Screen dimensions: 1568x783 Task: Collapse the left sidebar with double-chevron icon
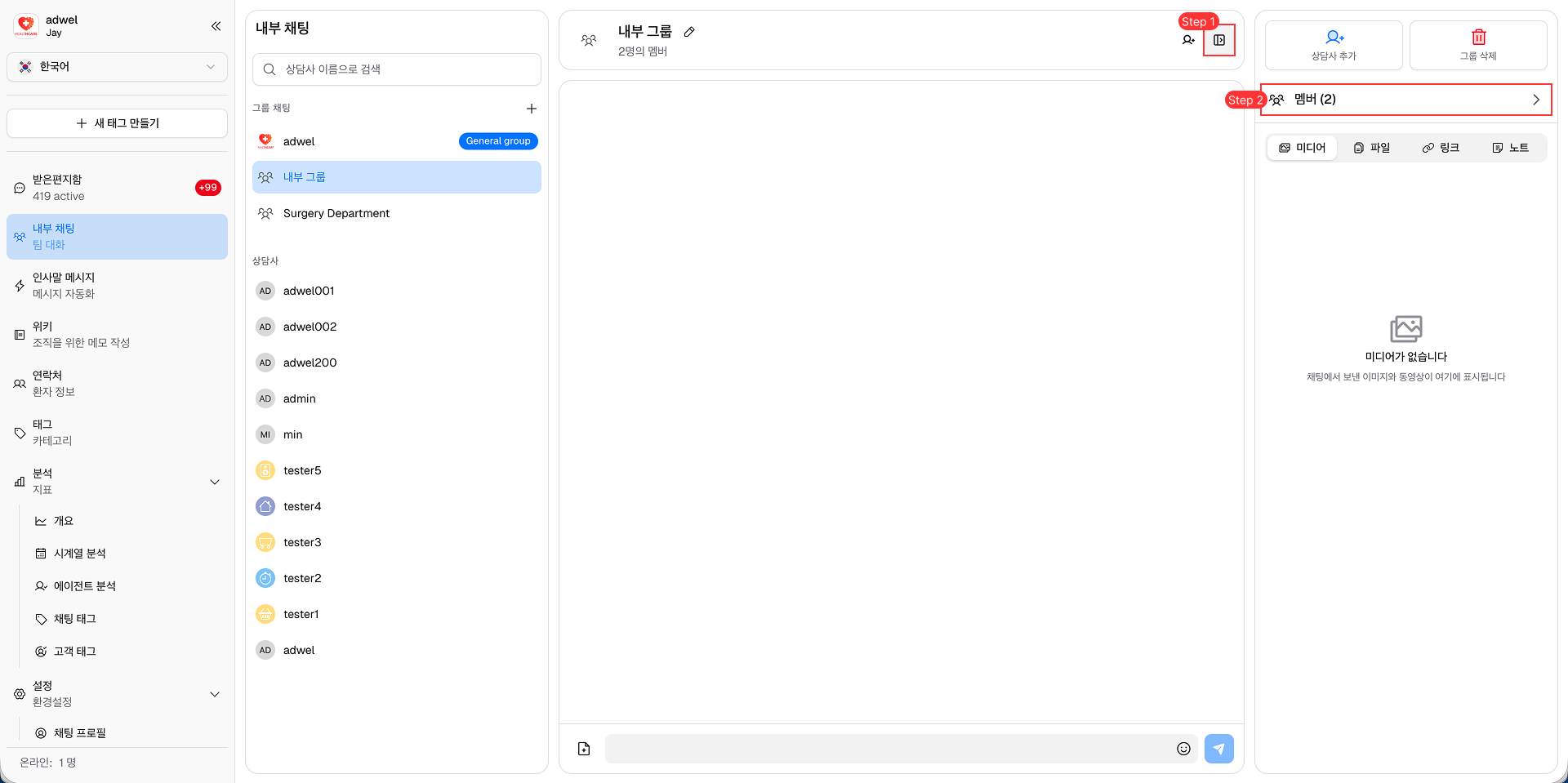216,26
